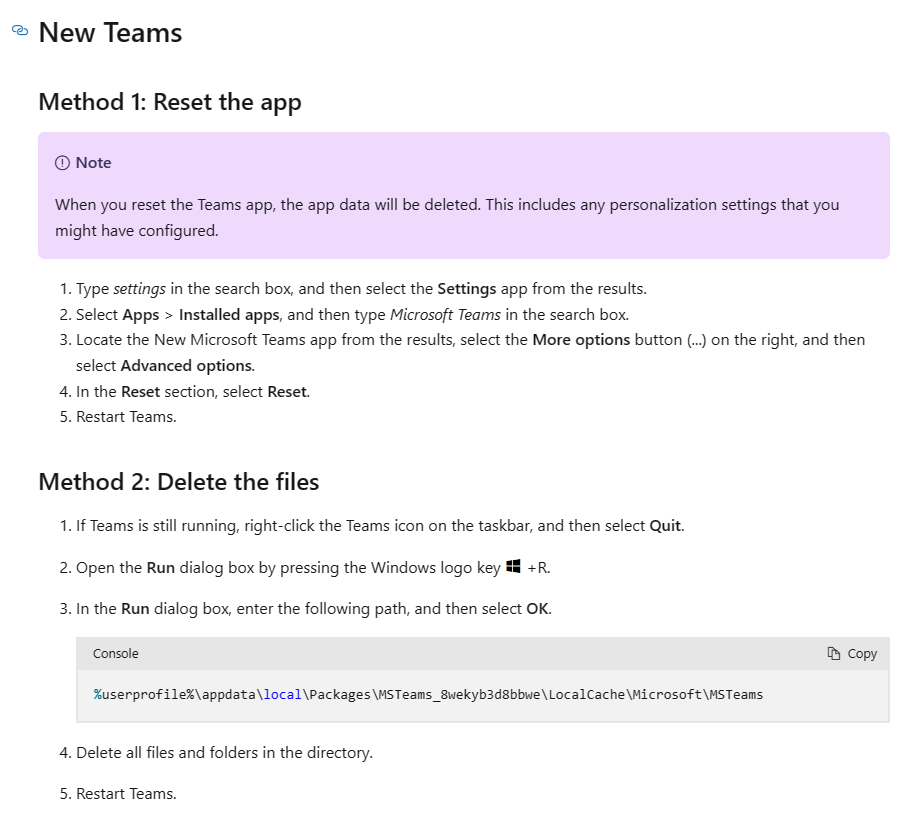Click the anchor link icon beside New Teams

click(x=20, y=30)
